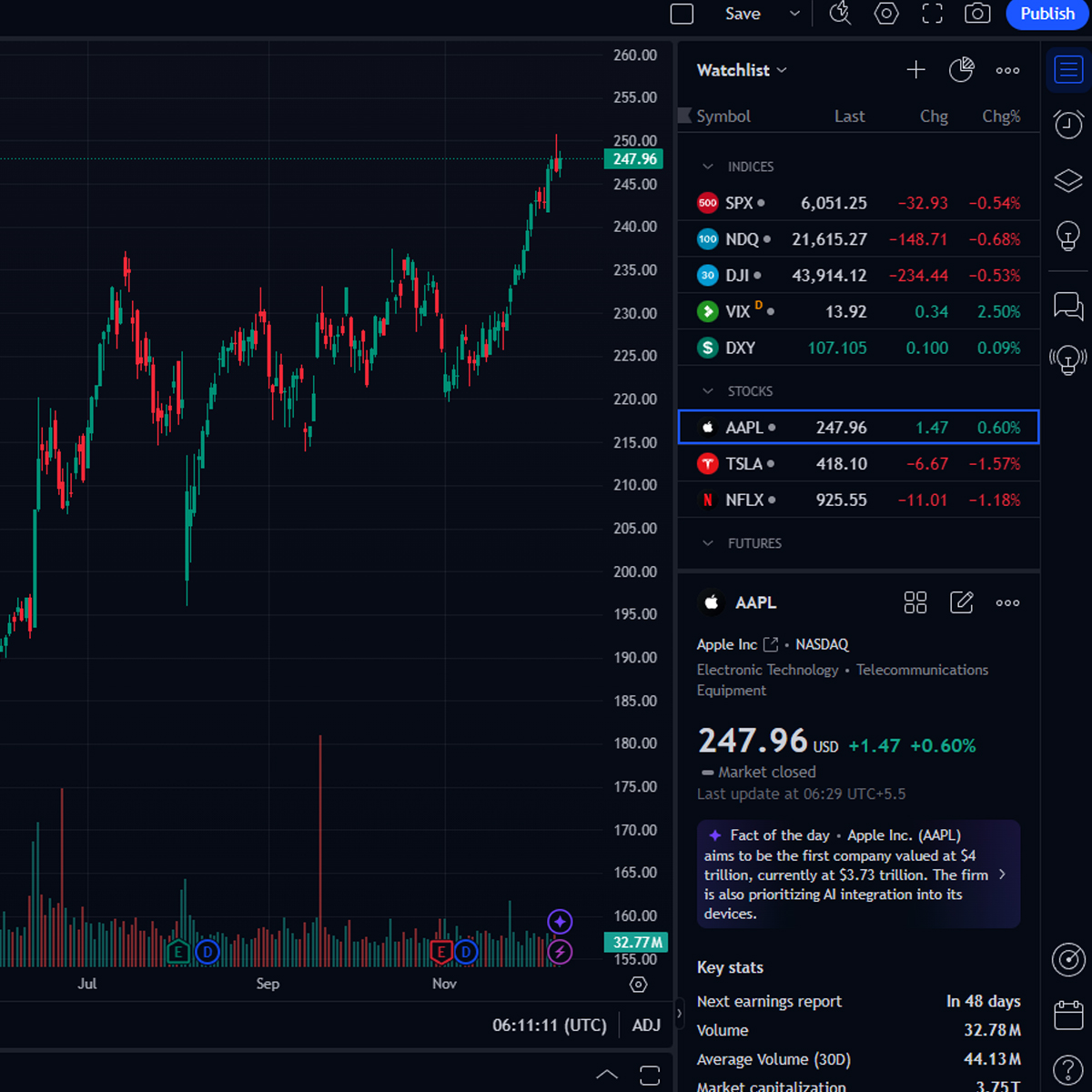
Task: Open AAPL details more options menu
Action: pyautogui.click(x=1007, y=602)
